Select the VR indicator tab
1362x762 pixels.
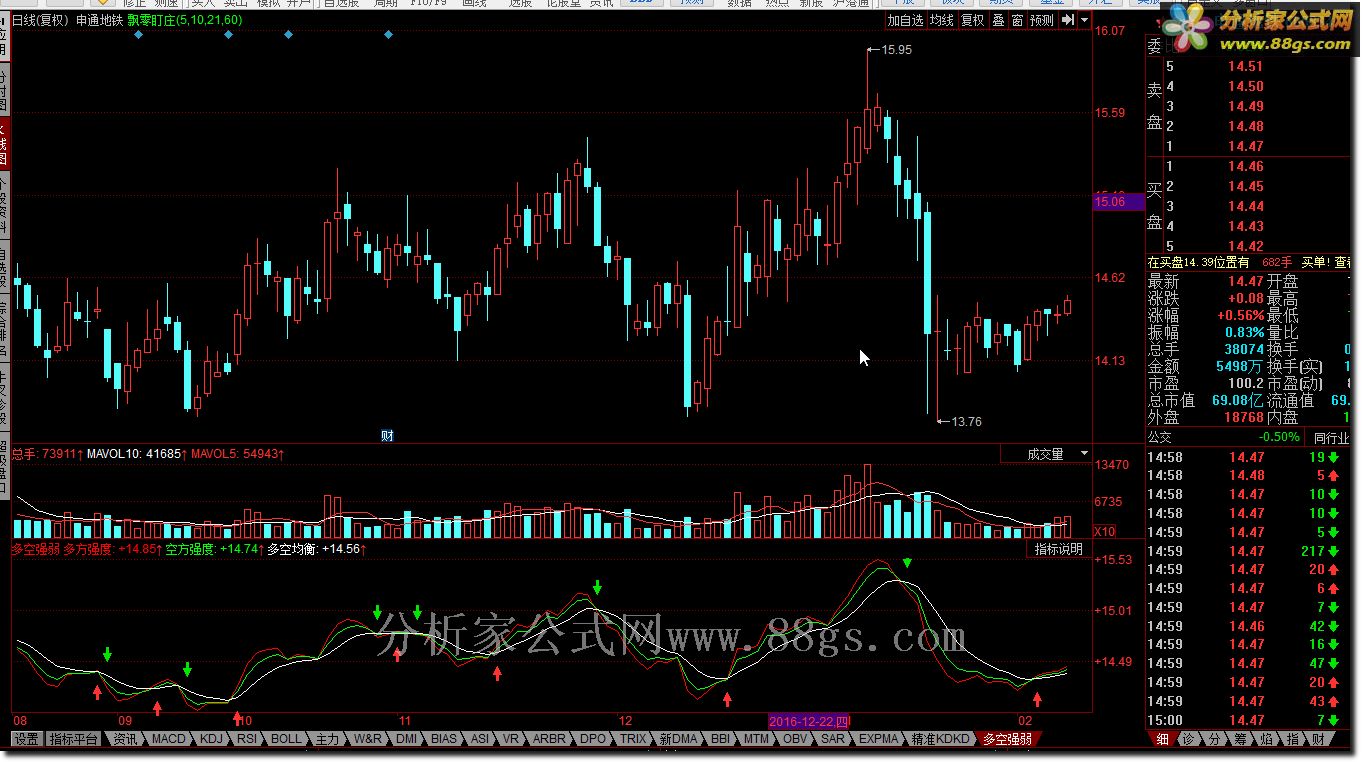point(511,739)
